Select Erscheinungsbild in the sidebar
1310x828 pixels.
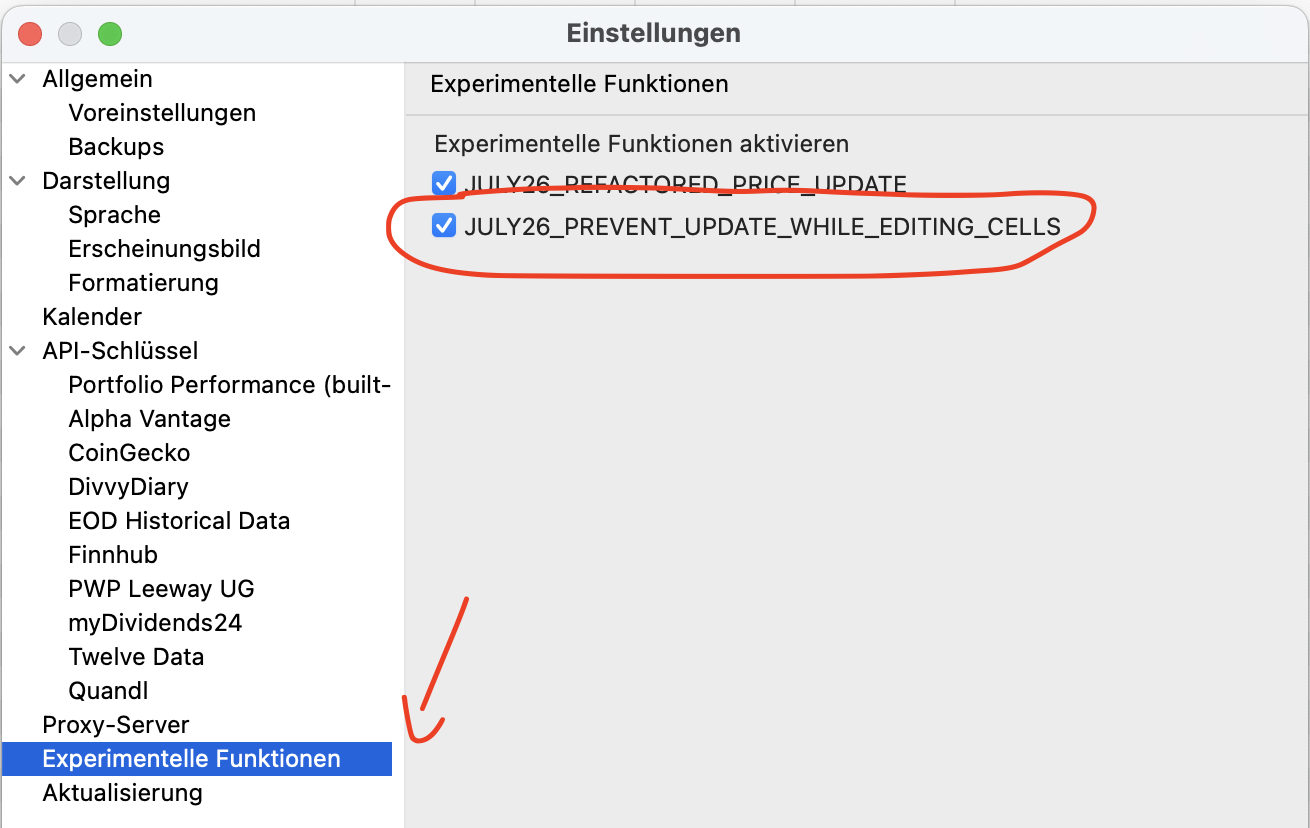164,249
